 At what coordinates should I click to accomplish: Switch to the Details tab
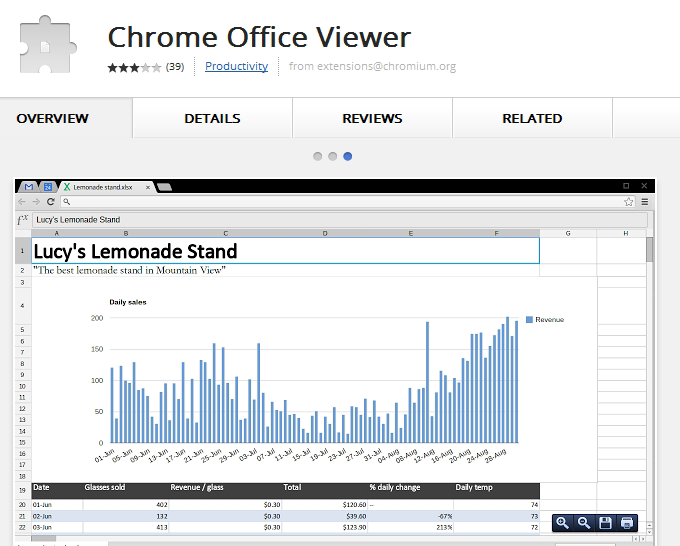click(212, 118)
